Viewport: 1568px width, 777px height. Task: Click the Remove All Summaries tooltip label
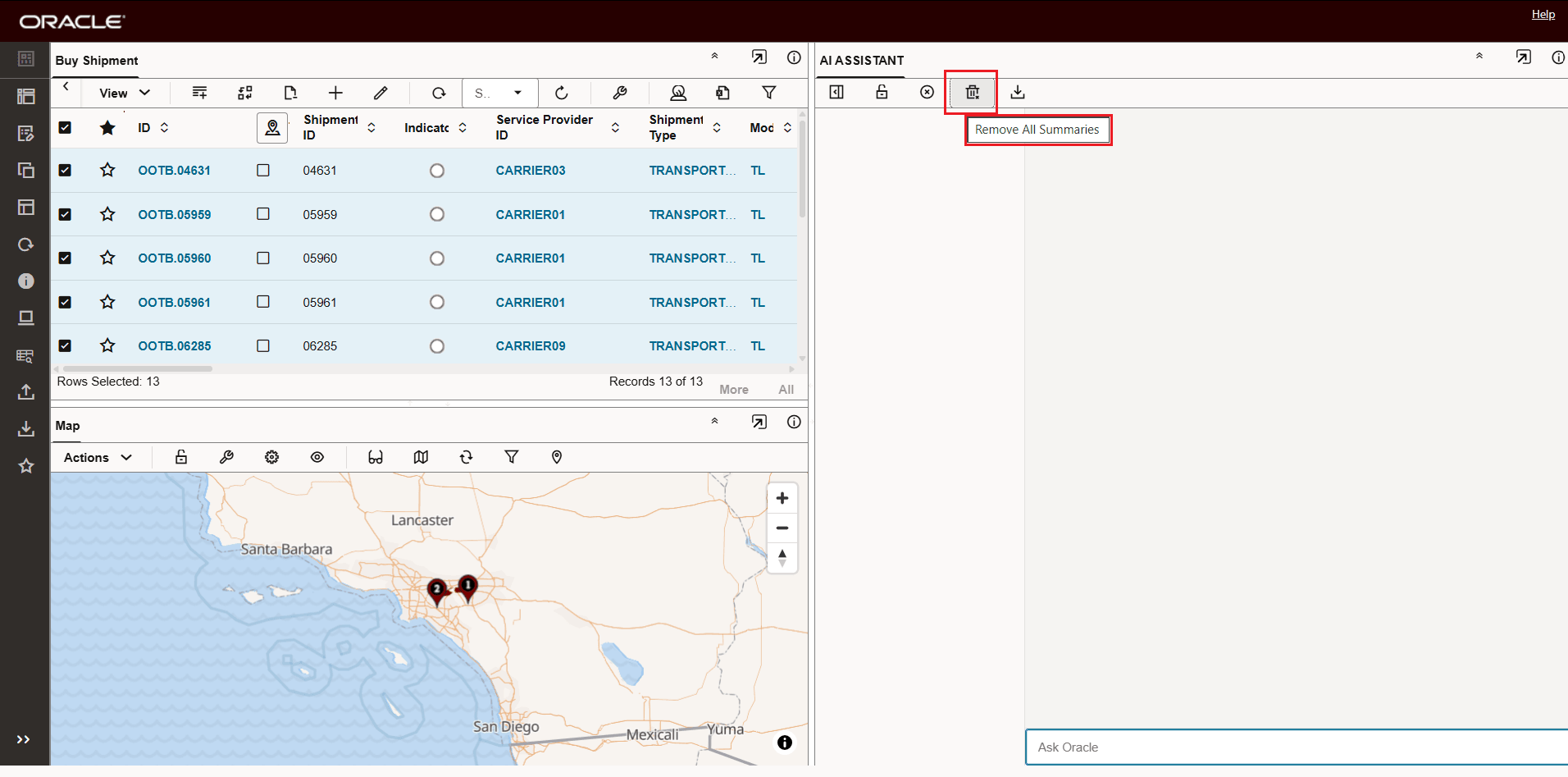click(1037, 130)
